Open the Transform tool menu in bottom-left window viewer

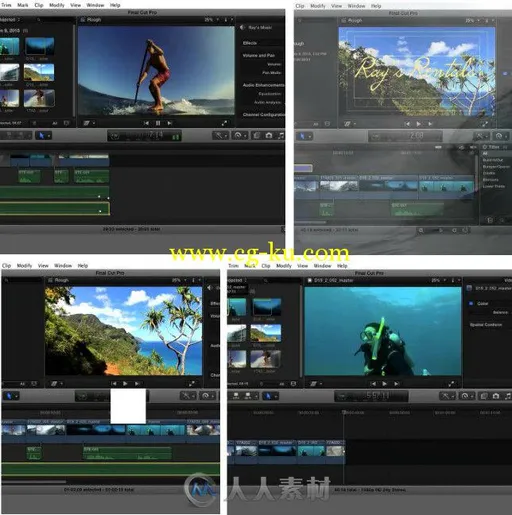[56, 384]
